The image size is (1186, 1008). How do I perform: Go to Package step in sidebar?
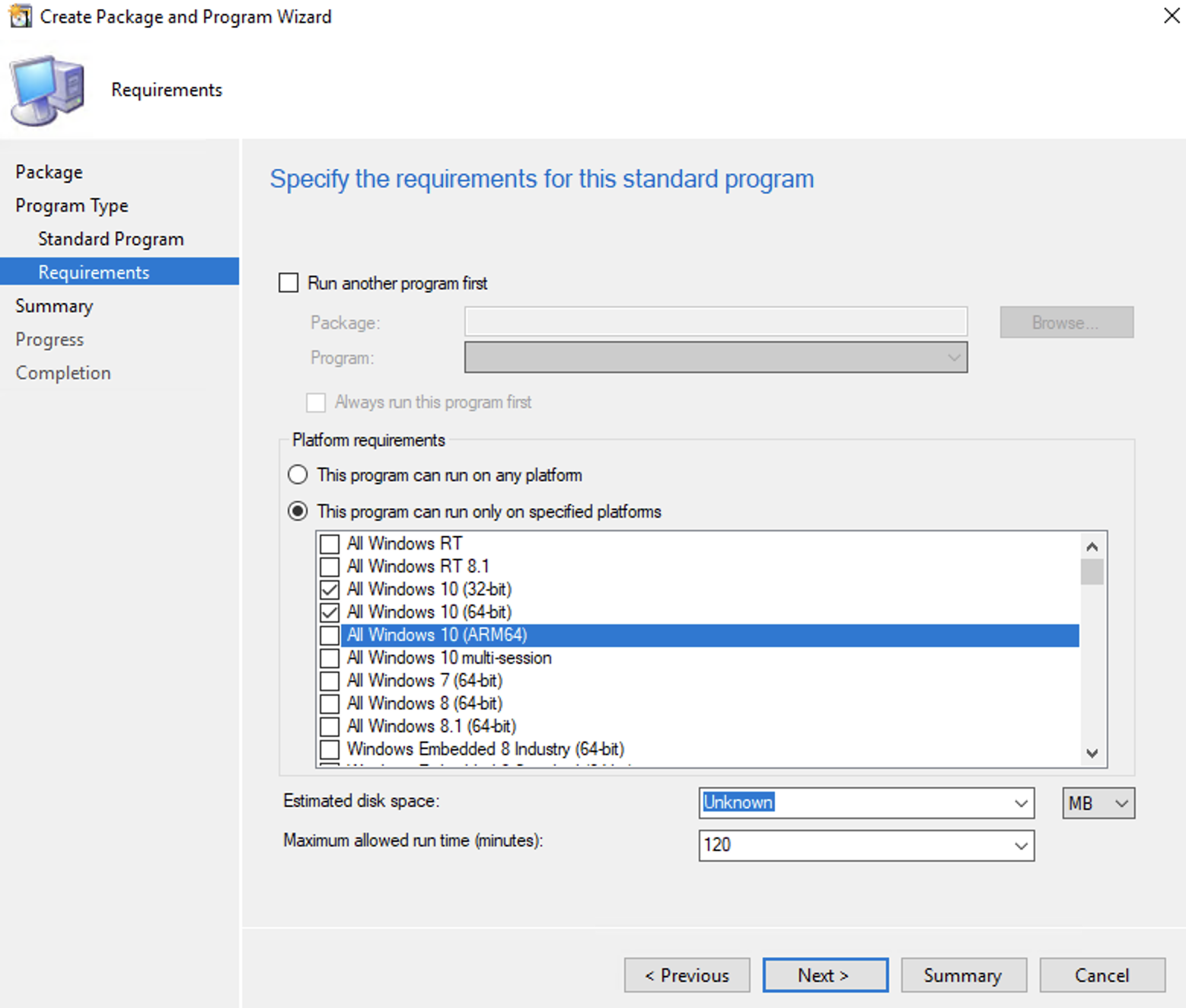coord(49,172)
